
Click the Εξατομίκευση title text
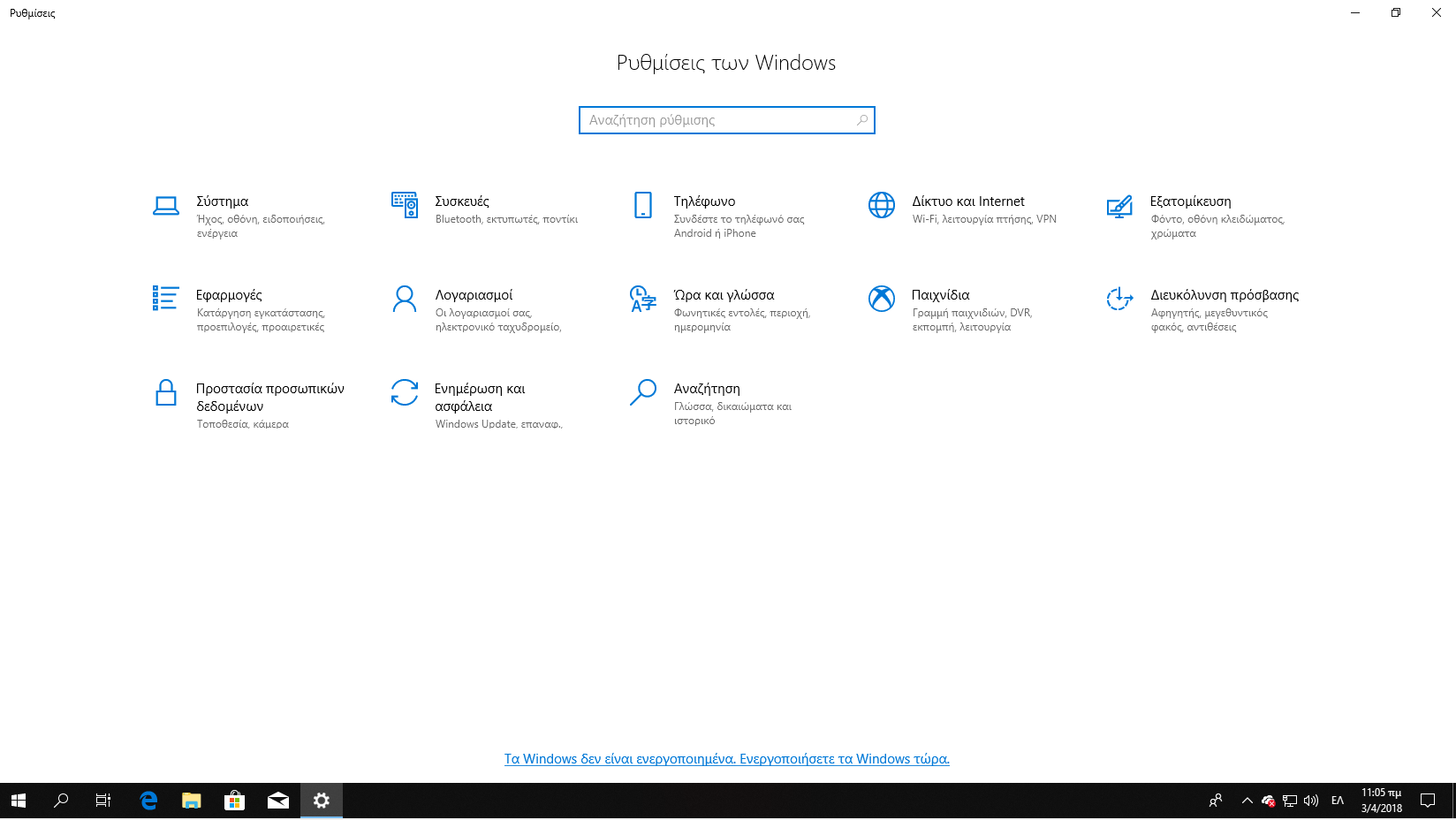click(1191, 201)
